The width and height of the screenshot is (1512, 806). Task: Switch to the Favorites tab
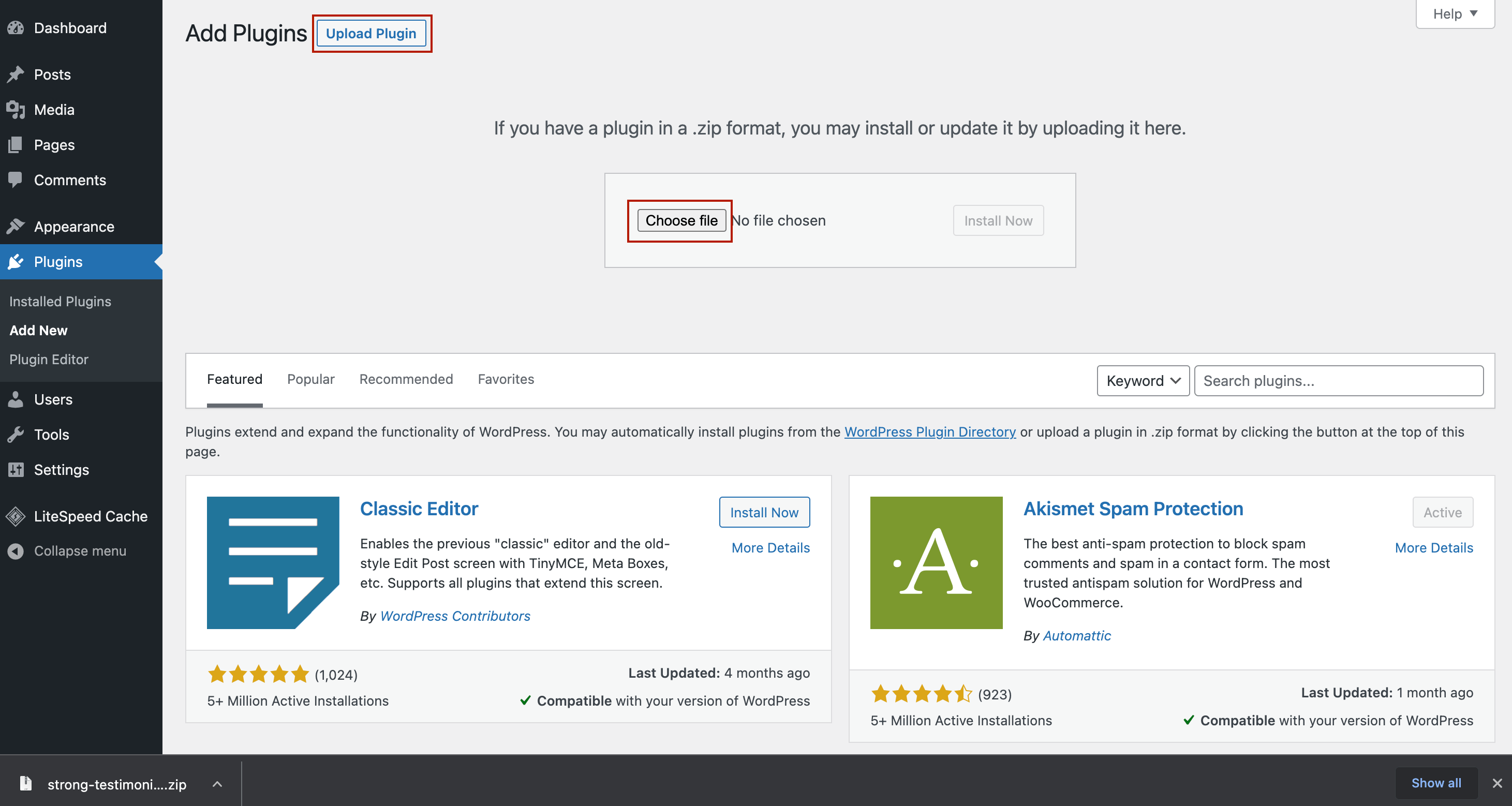506,379
